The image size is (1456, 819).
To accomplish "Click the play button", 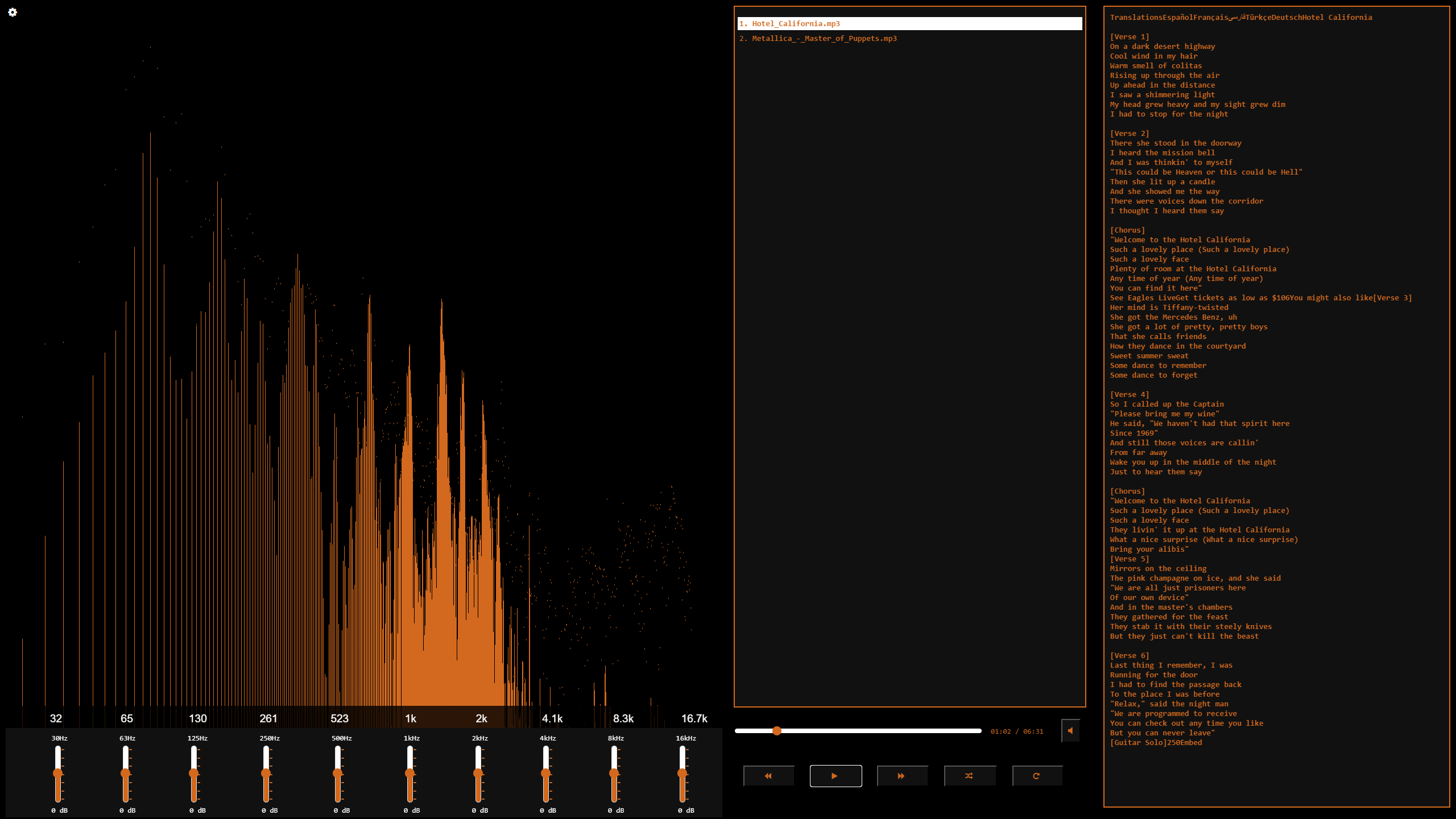I will (835, 776).
